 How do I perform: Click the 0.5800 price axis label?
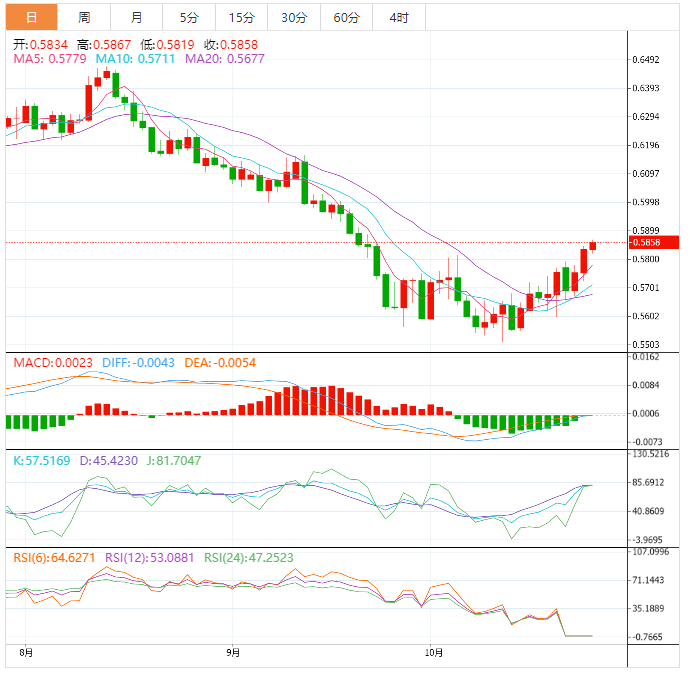(x=646, y=259)
